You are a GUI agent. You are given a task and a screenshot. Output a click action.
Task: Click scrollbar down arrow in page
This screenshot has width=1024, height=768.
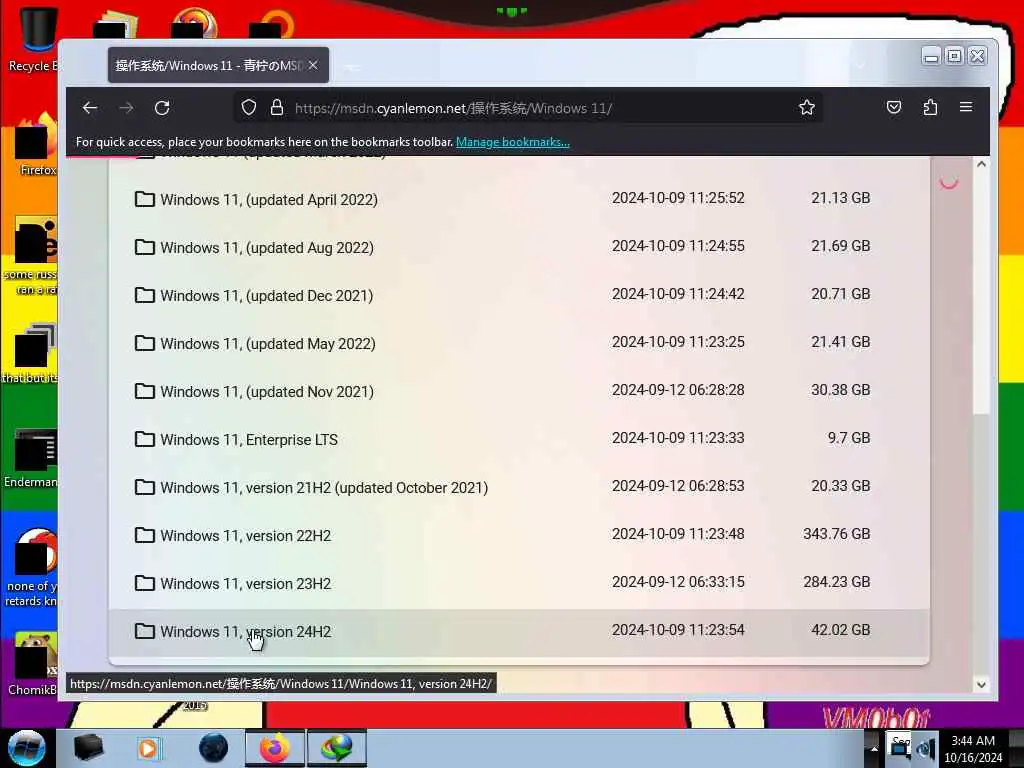pyautogui.click(x=981, y=684)
